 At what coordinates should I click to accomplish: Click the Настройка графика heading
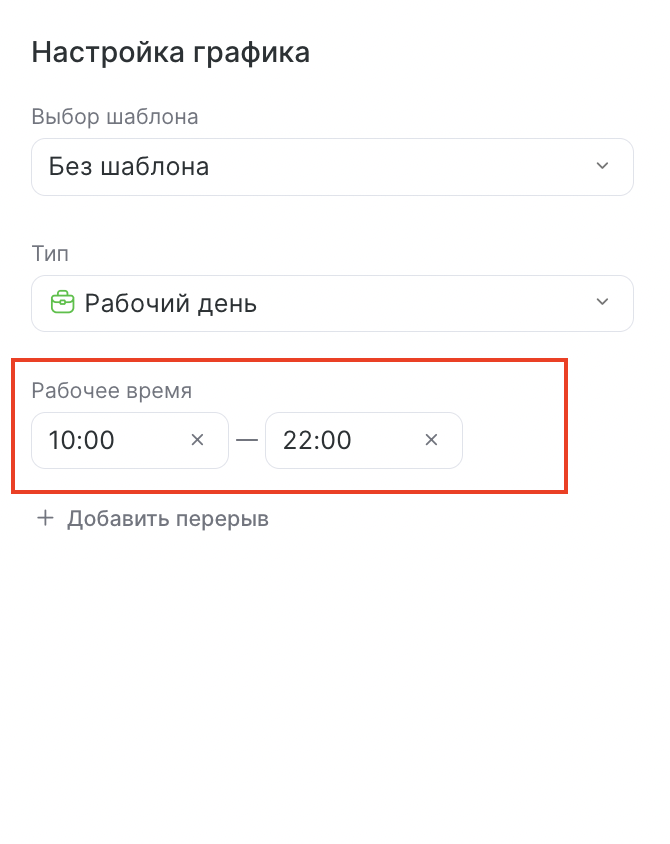(171, 53)
